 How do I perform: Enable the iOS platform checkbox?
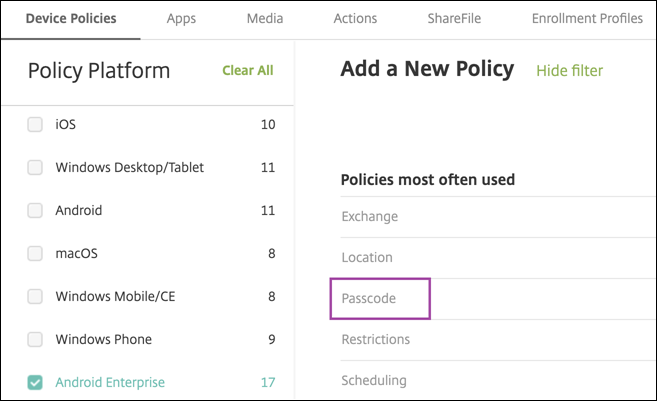[x=35, y=125]
